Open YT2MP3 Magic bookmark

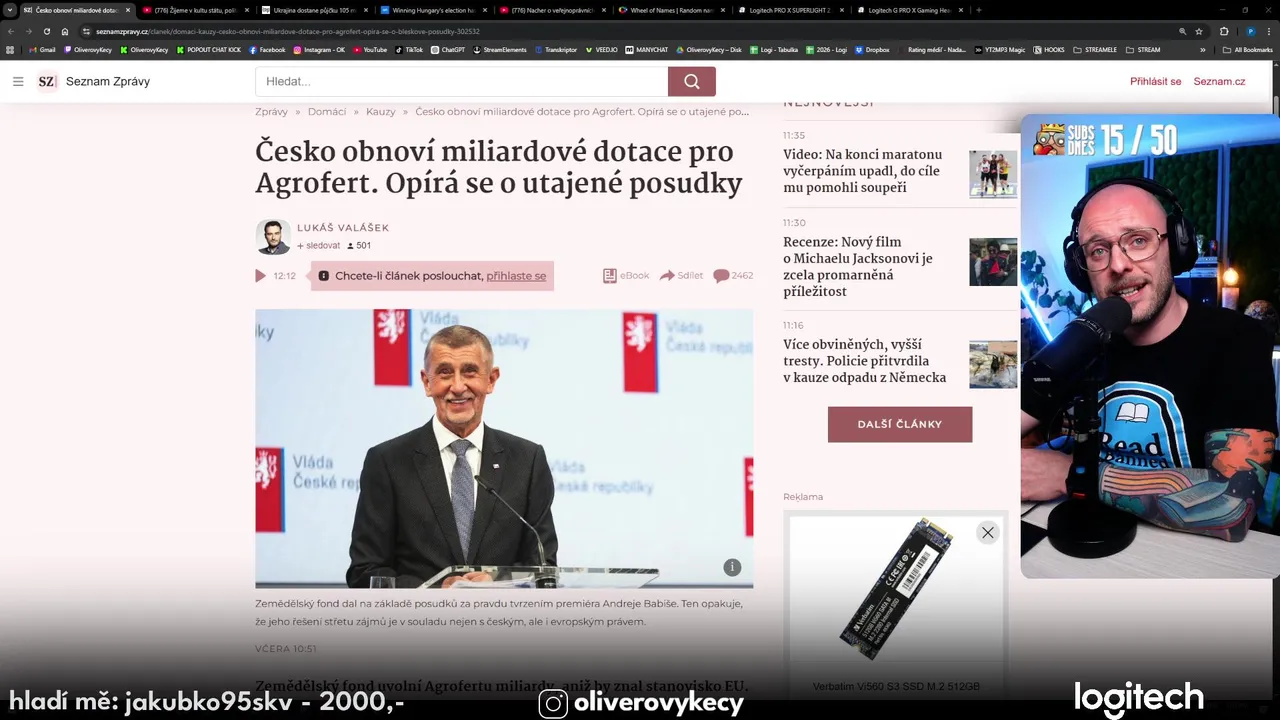tap(999, 49)
